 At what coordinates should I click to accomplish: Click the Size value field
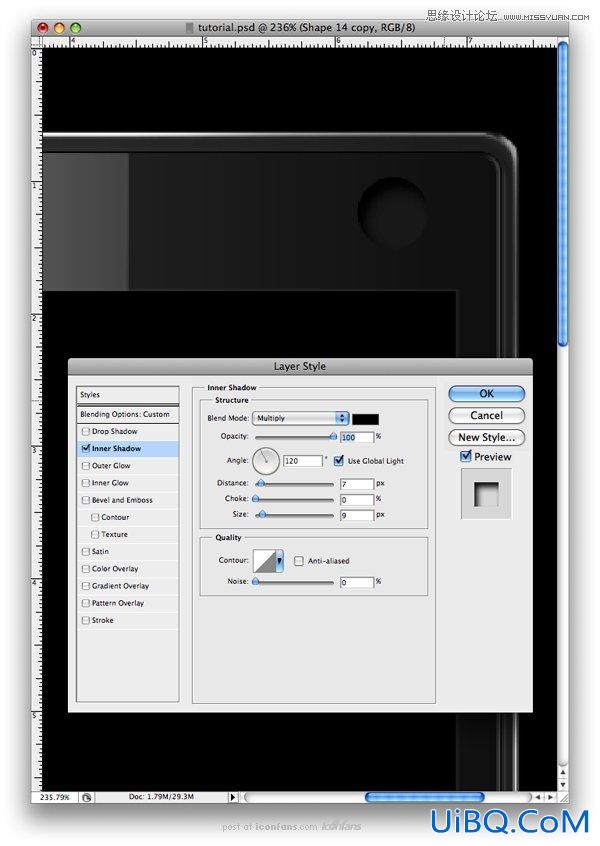(357, 515)
